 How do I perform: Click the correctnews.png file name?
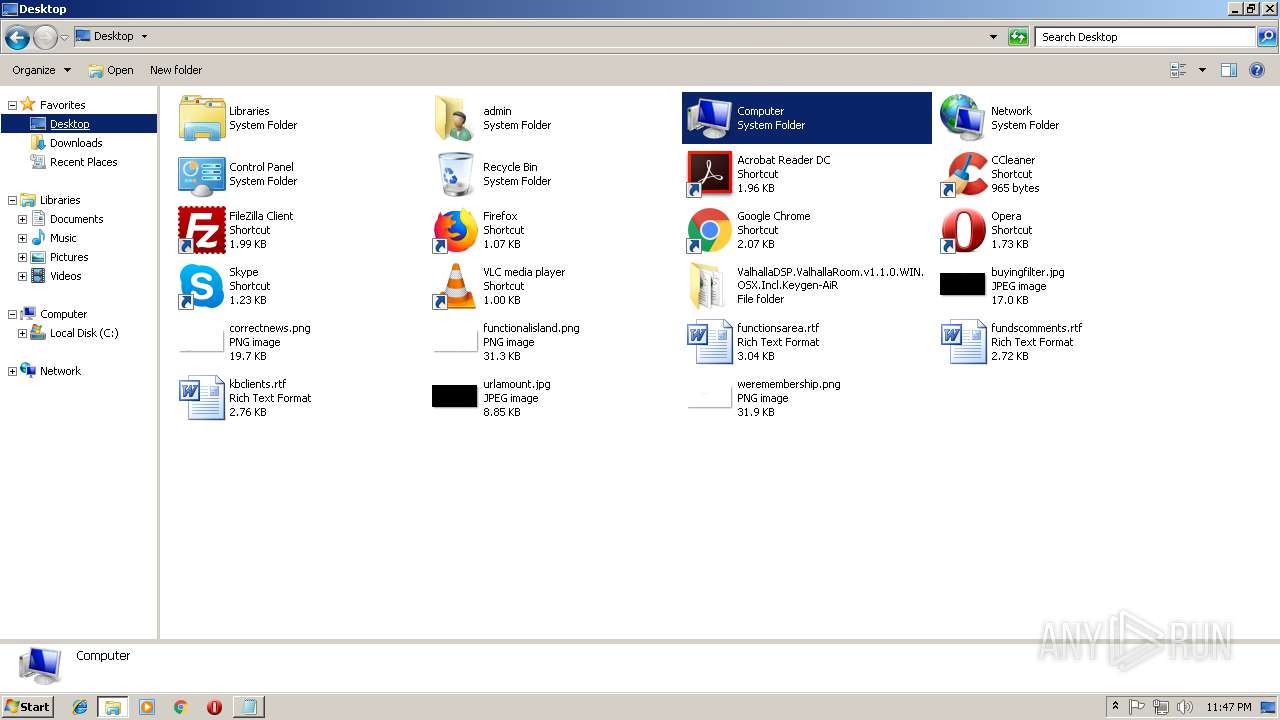pyautogui.click(x=270, y=328)
